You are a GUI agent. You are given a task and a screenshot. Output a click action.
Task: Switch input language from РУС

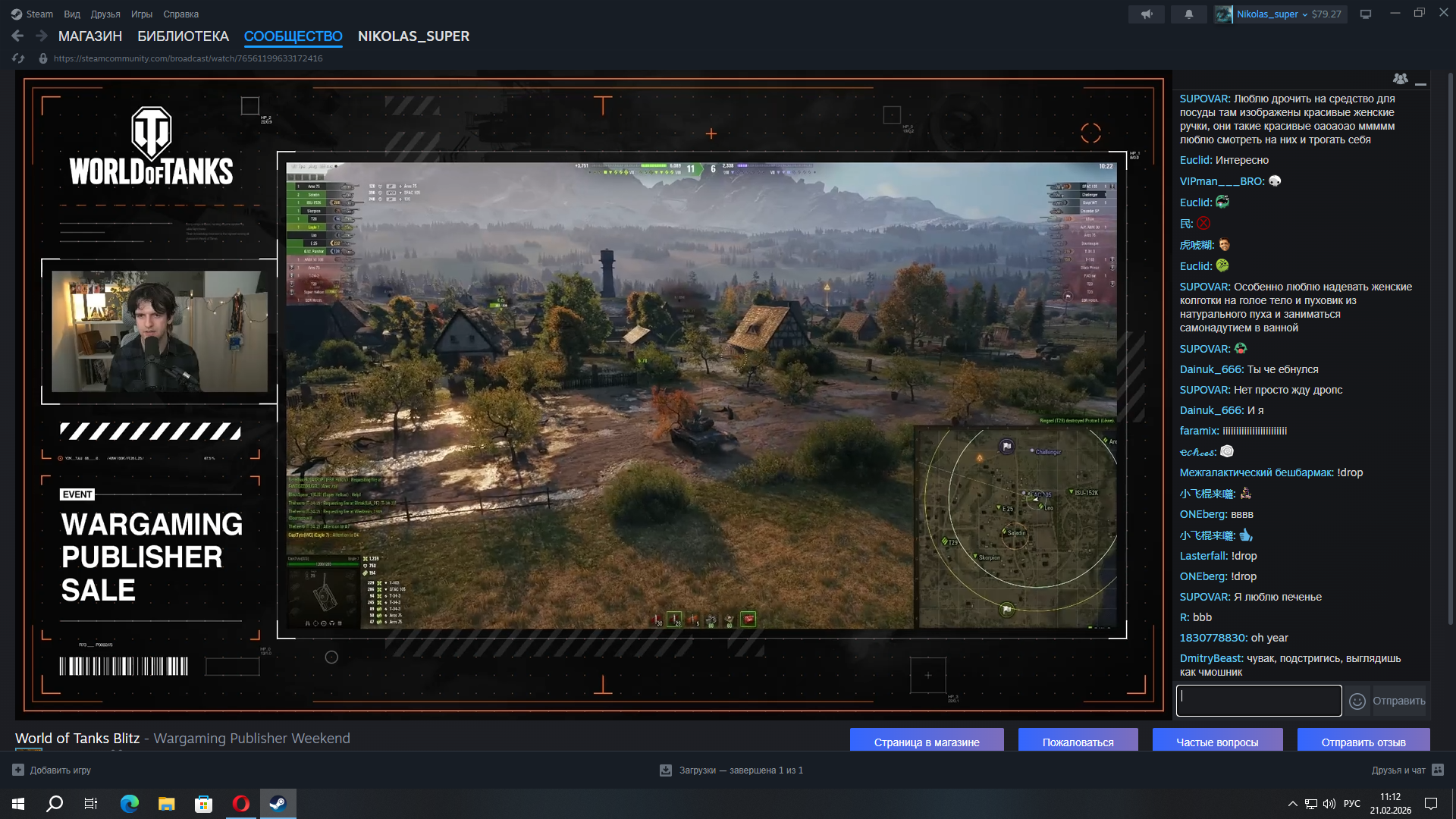click(1351, 804)
